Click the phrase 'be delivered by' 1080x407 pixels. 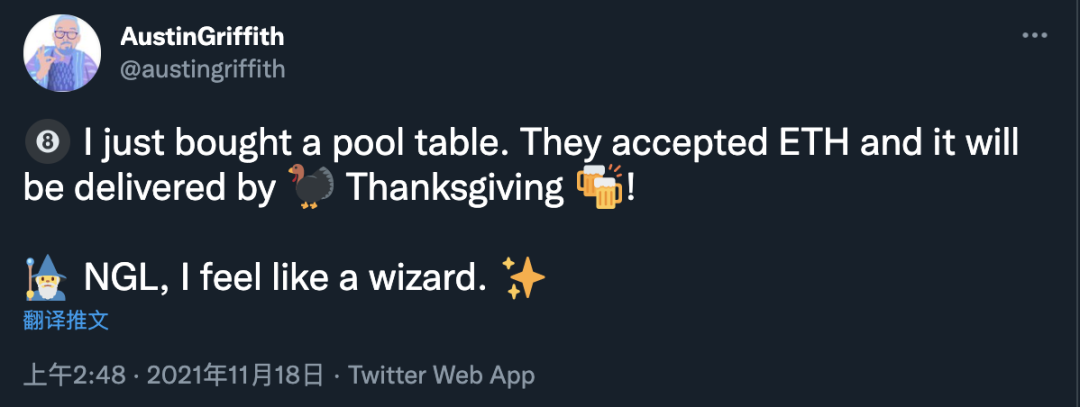pyautogui.click(x=149, y=189)
